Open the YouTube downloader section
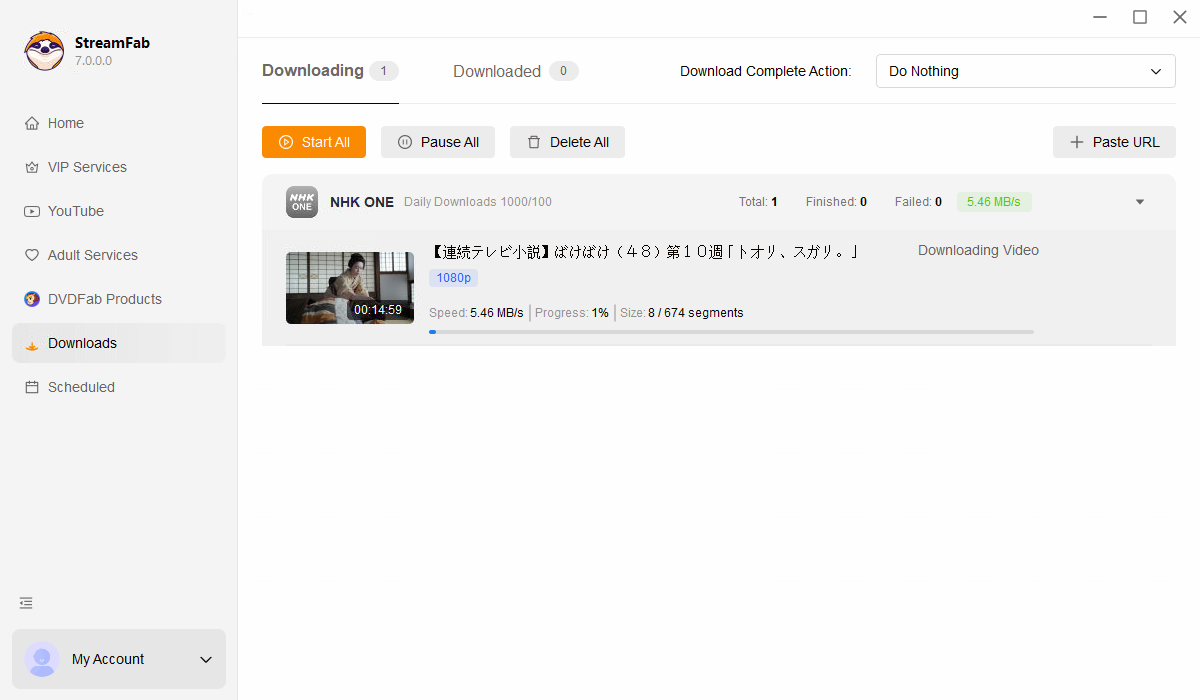 76,210
